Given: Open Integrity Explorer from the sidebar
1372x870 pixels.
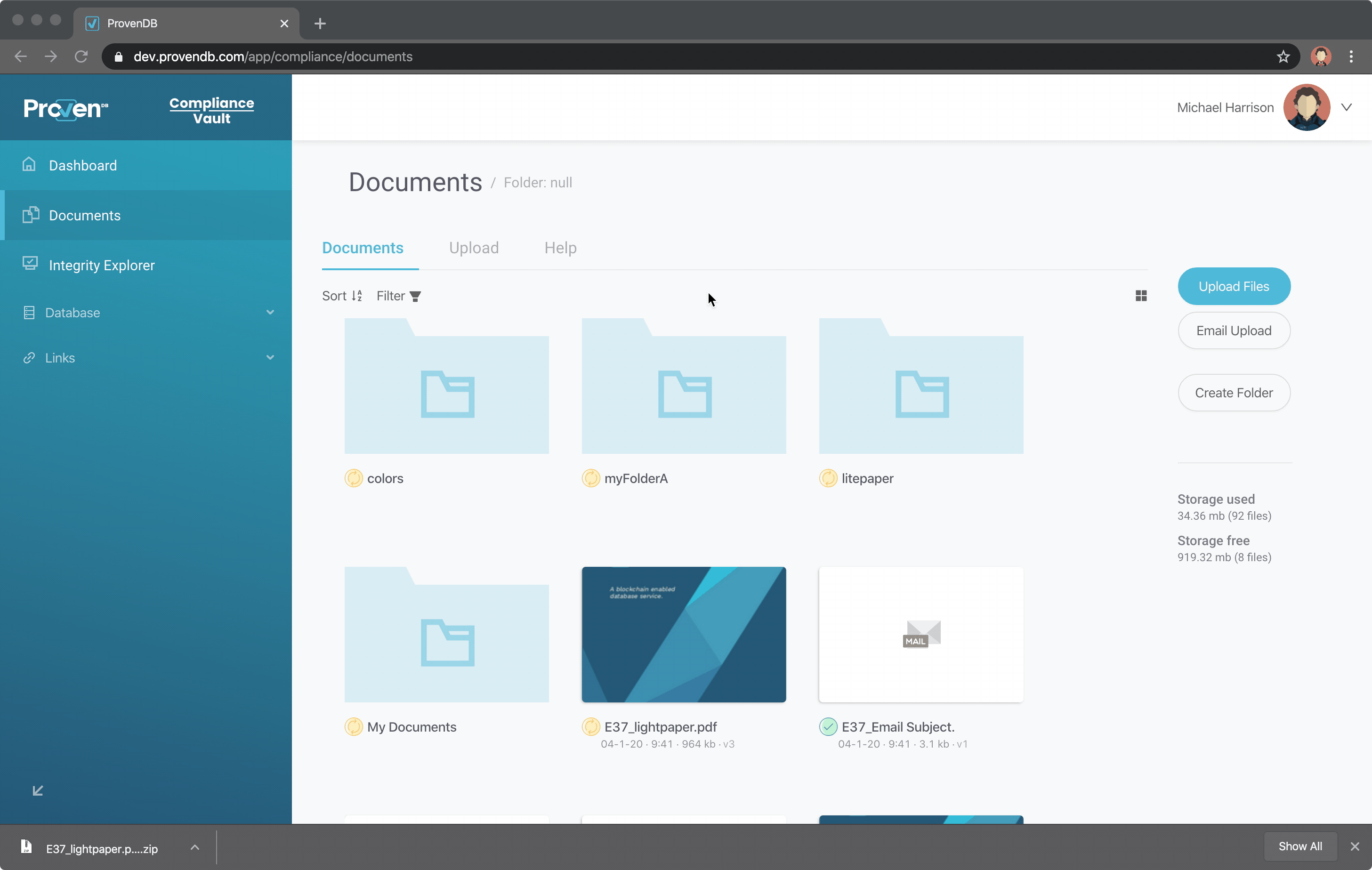Looking at the screenshot, I should point(101,266).
